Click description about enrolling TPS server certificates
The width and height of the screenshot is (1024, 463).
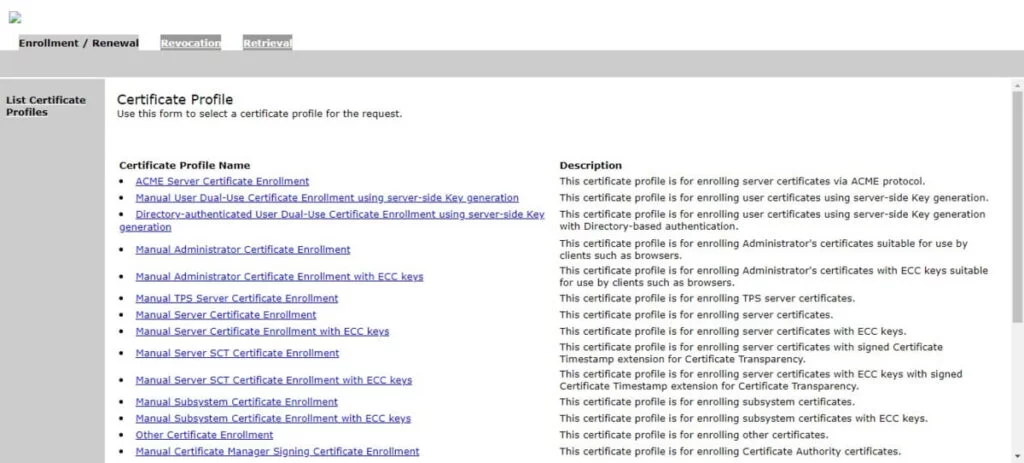click(x=707, y=298)
